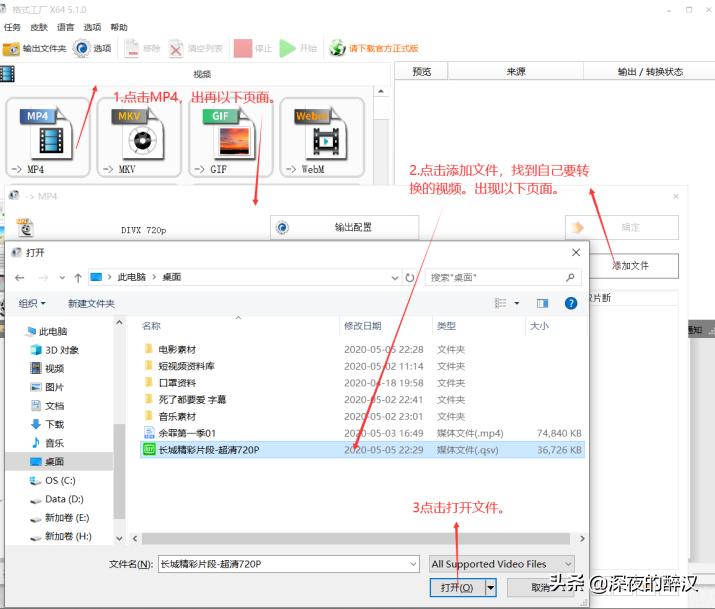This screenshot has height=609, width=715.
Task: Click the up one level arrow
Action: (x=78, y=278)
